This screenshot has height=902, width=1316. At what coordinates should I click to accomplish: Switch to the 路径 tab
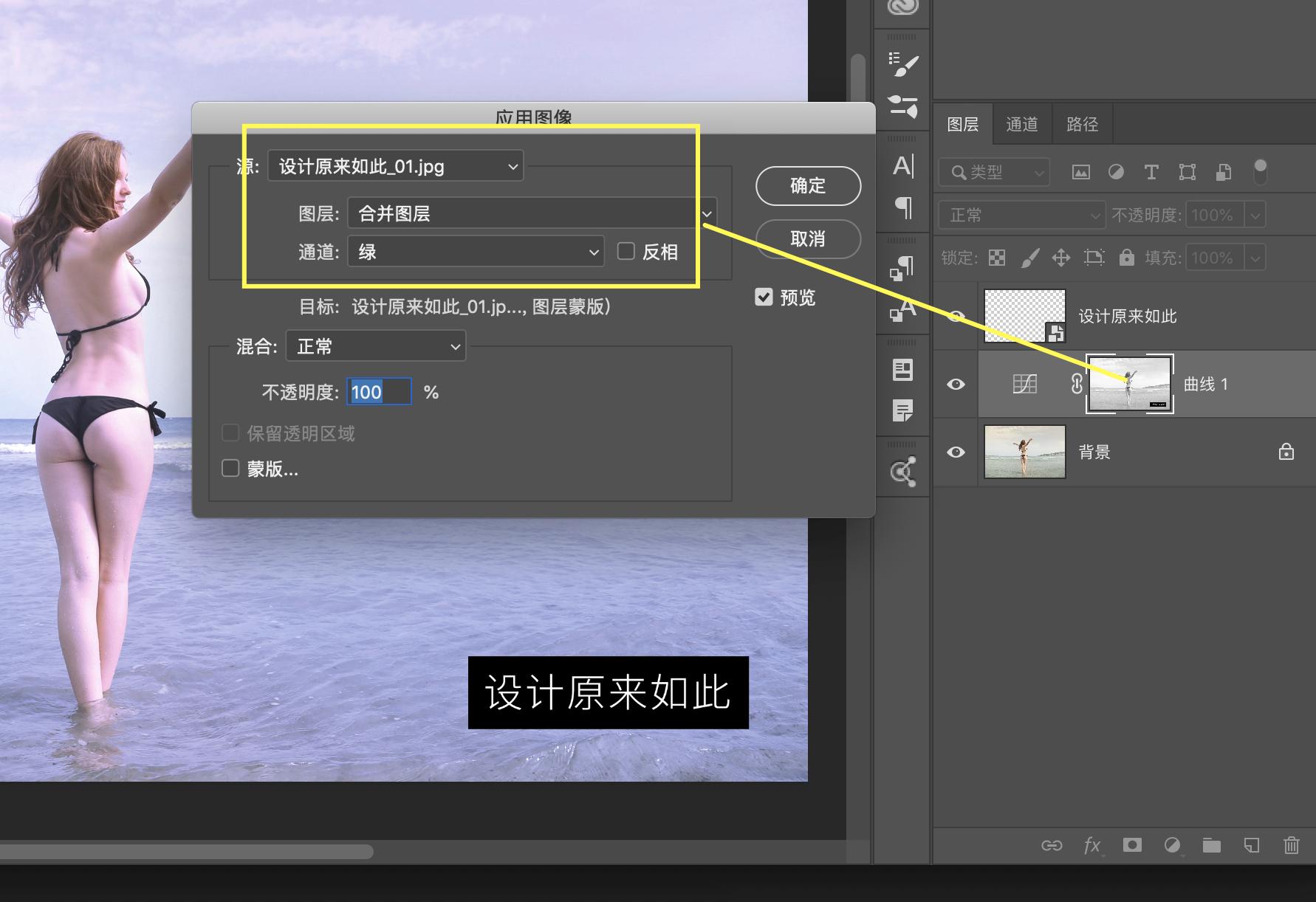pyautogui.click(x=1081, y=123)
